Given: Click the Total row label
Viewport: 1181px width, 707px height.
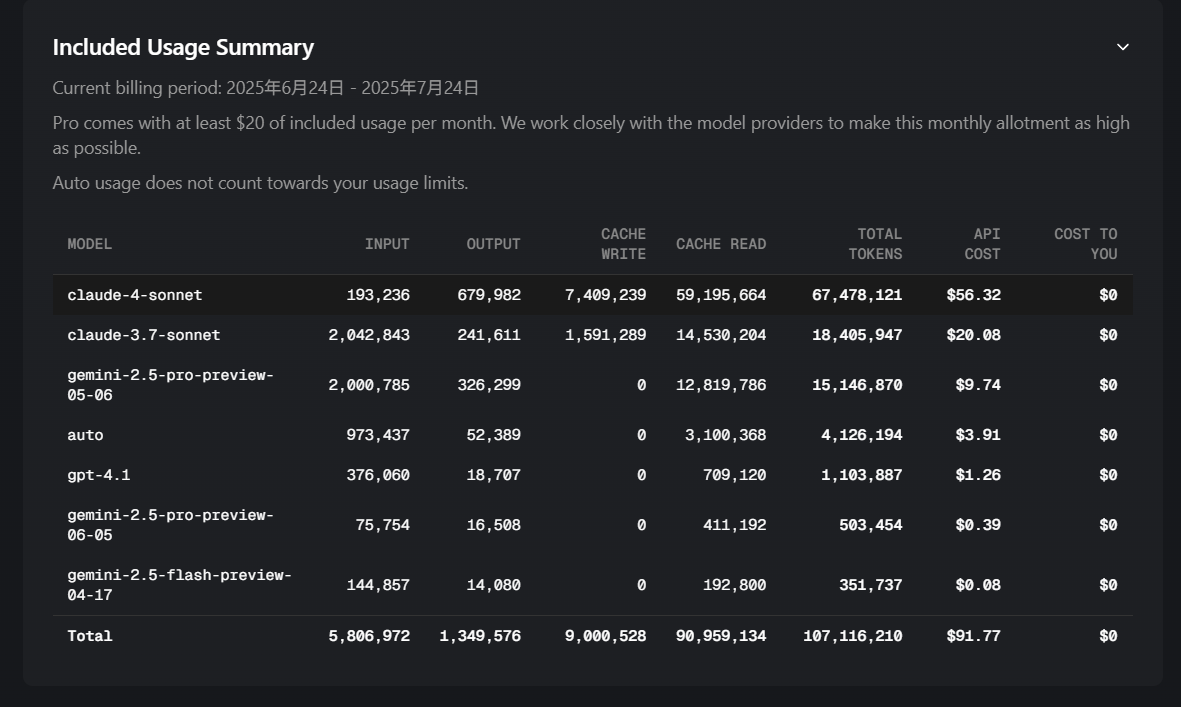Looking at the screenshot, I should [90, 636].
